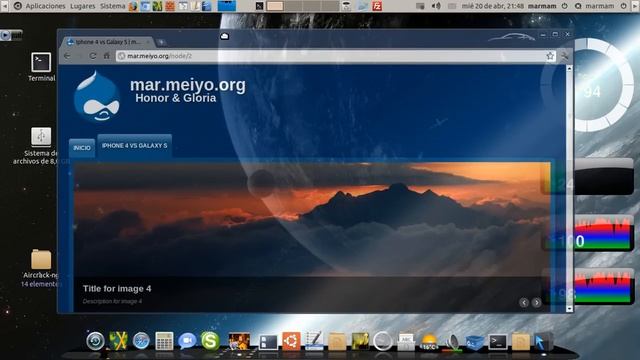The height and width of the screenshot is (360, 640).
Task: Open the Aircrack-ng folder on the desktop
Action: coord(41,268)
